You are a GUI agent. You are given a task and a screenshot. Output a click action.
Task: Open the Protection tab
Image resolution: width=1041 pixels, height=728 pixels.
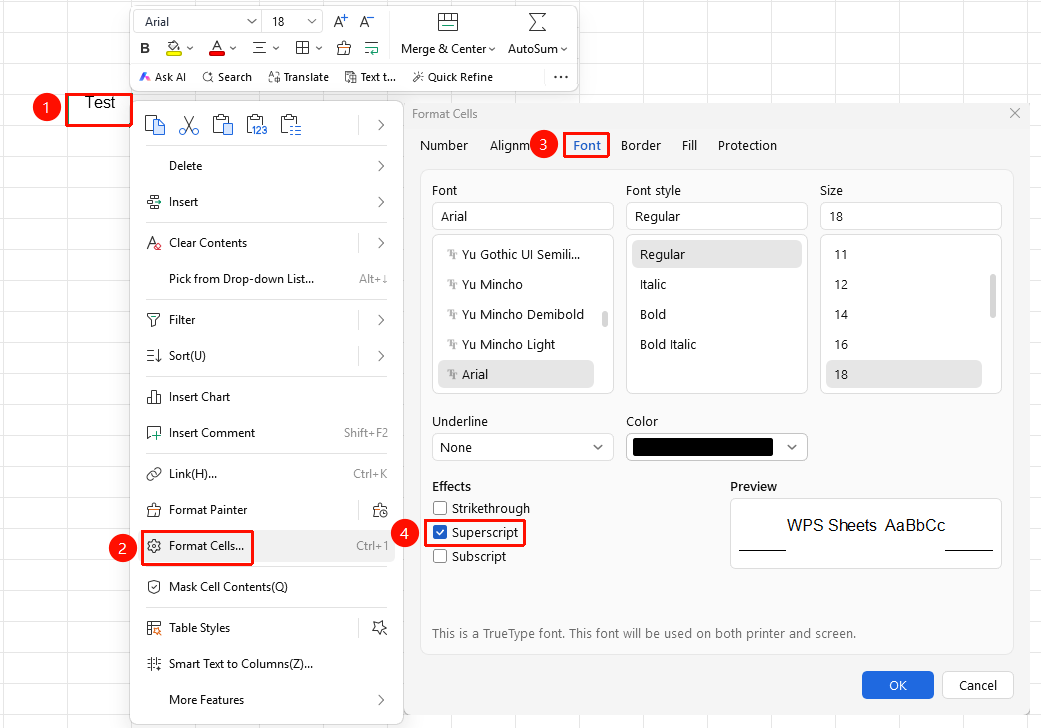click(747, 145)
